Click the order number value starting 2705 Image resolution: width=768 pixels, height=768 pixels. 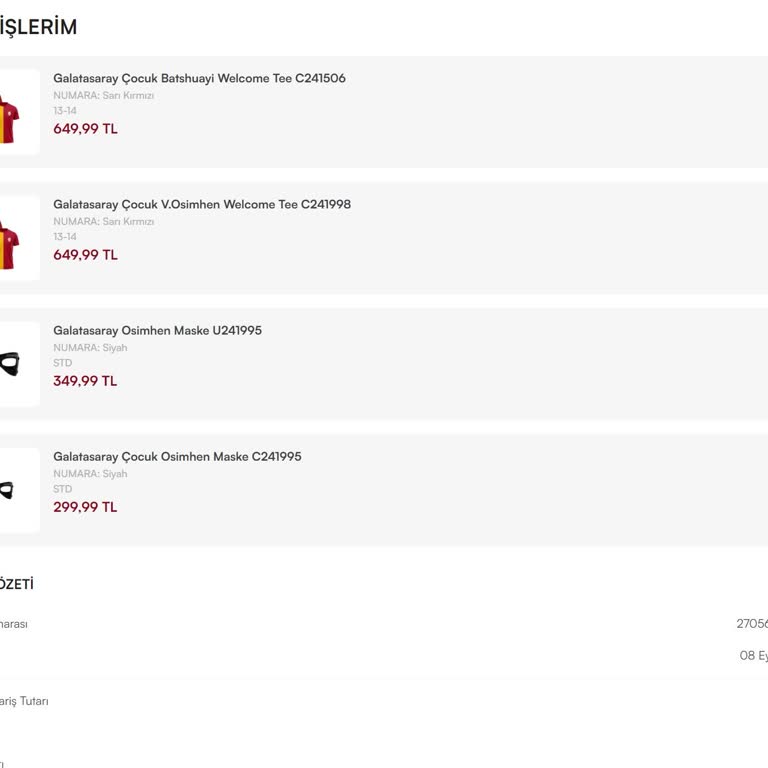[x=752, y=623]
